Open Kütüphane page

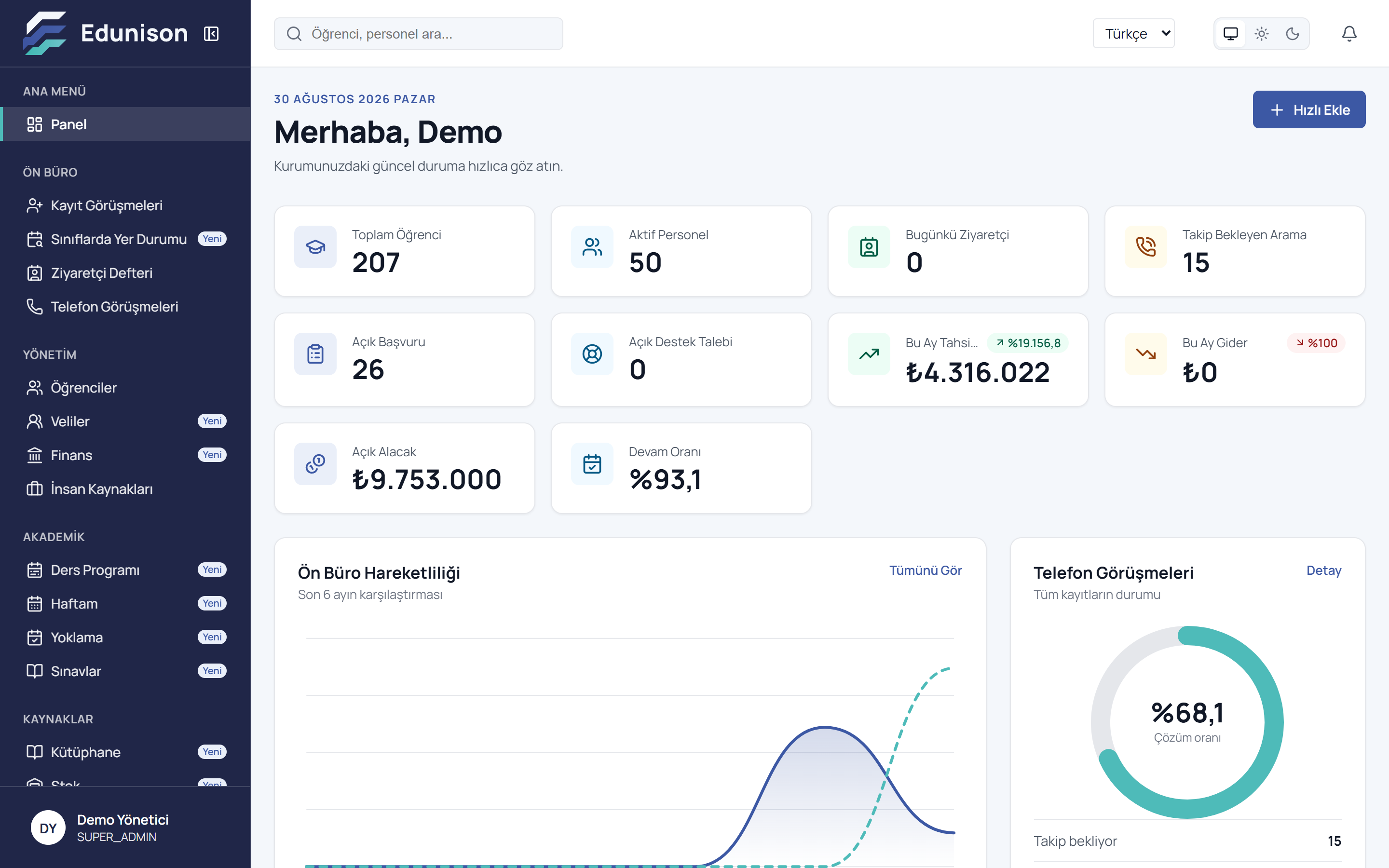[126, 752]
